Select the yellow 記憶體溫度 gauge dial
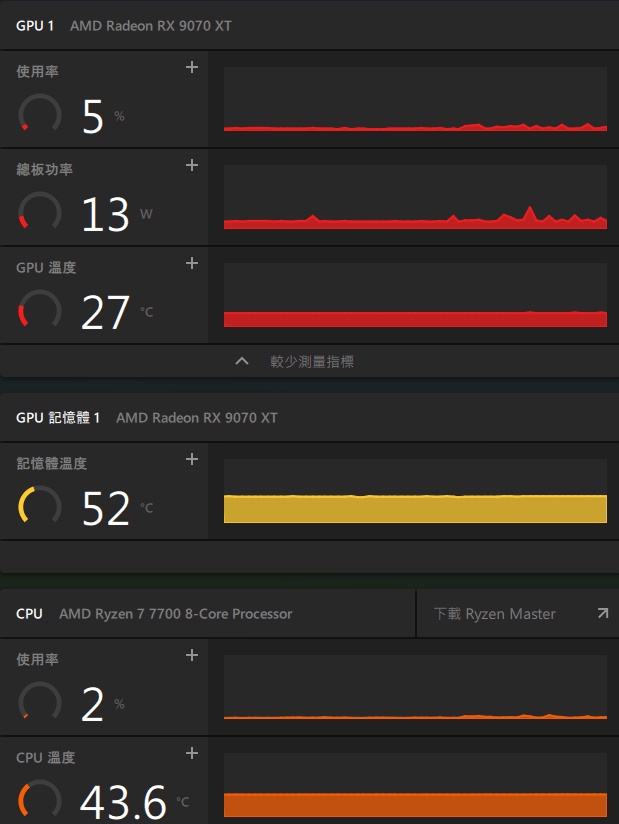Image resolution: width=619 pixels, height=824 pixels. 40,507
